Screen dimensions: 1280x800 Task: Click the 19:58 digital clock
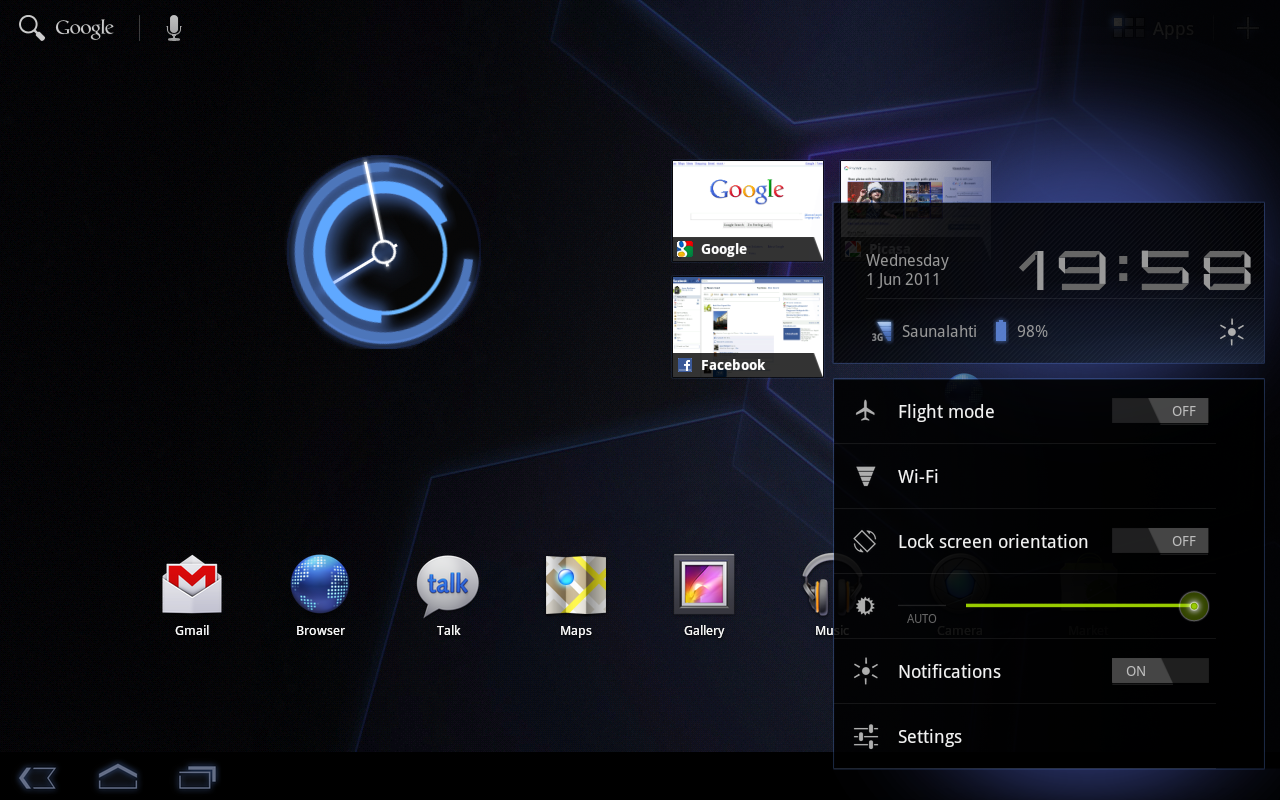click(x=1134, y=270)
